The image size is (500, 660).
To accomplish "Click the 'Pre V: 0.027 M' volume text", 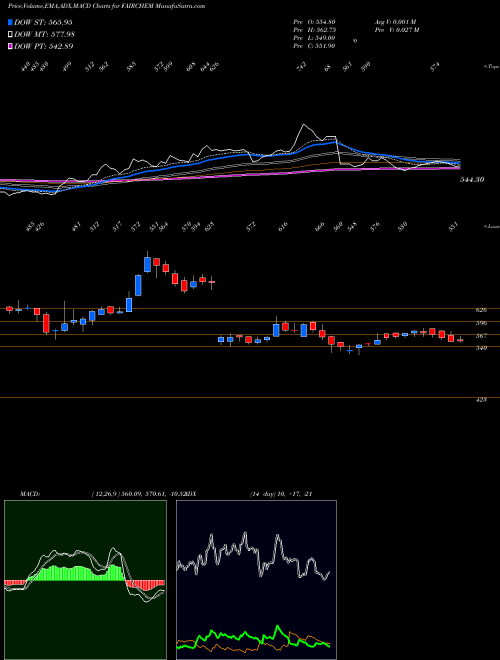I will click(x=396, y=30).
